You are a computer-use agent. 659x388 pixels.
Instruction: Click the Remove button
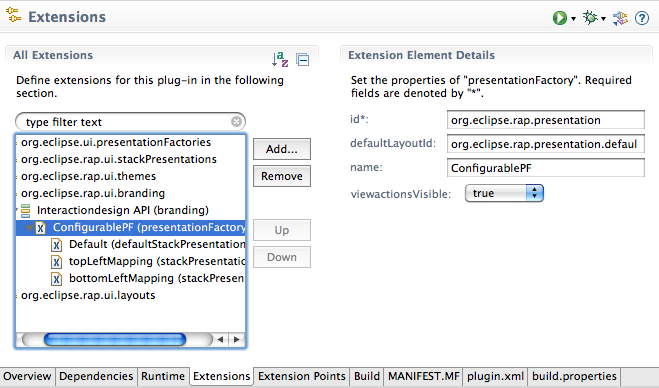282,176
